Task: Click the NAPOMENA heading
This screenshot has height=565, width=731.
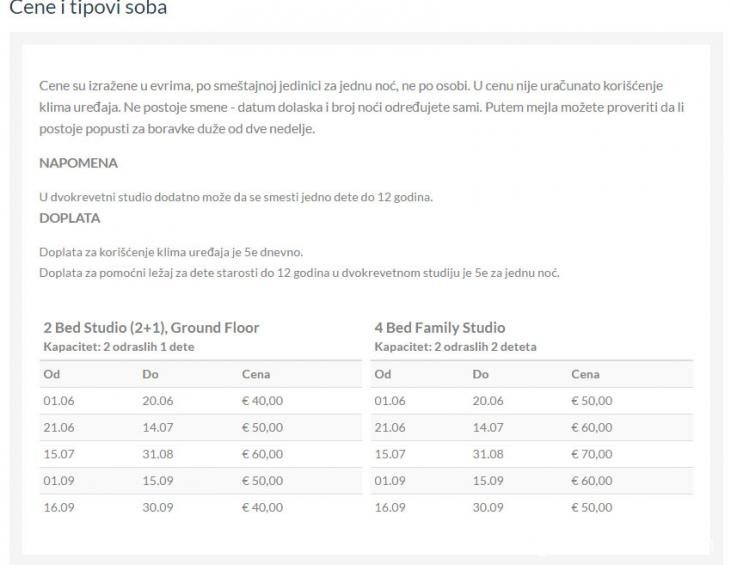Action: tap(78, 163)
